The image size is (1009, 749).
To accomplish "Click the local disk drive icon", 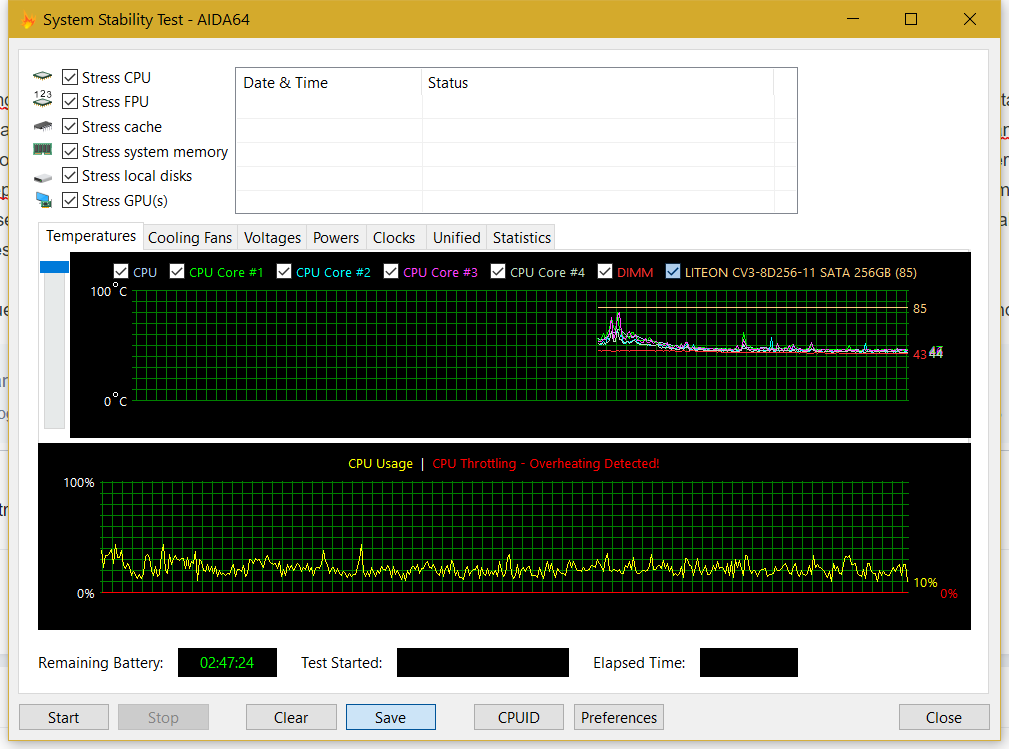I will (42, 177).
